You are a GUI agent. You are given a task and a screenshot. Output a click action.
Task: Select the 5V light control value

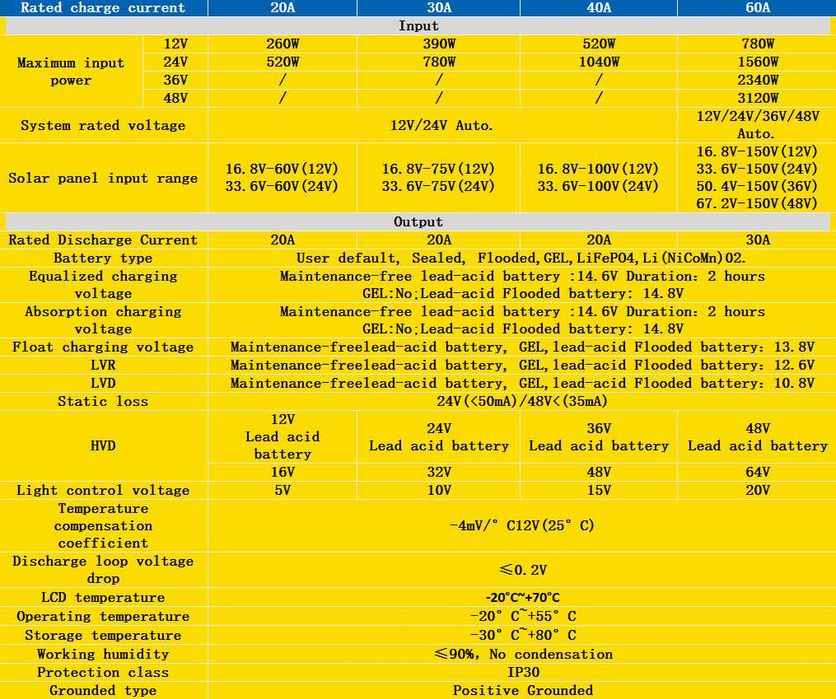coord(283,491)
